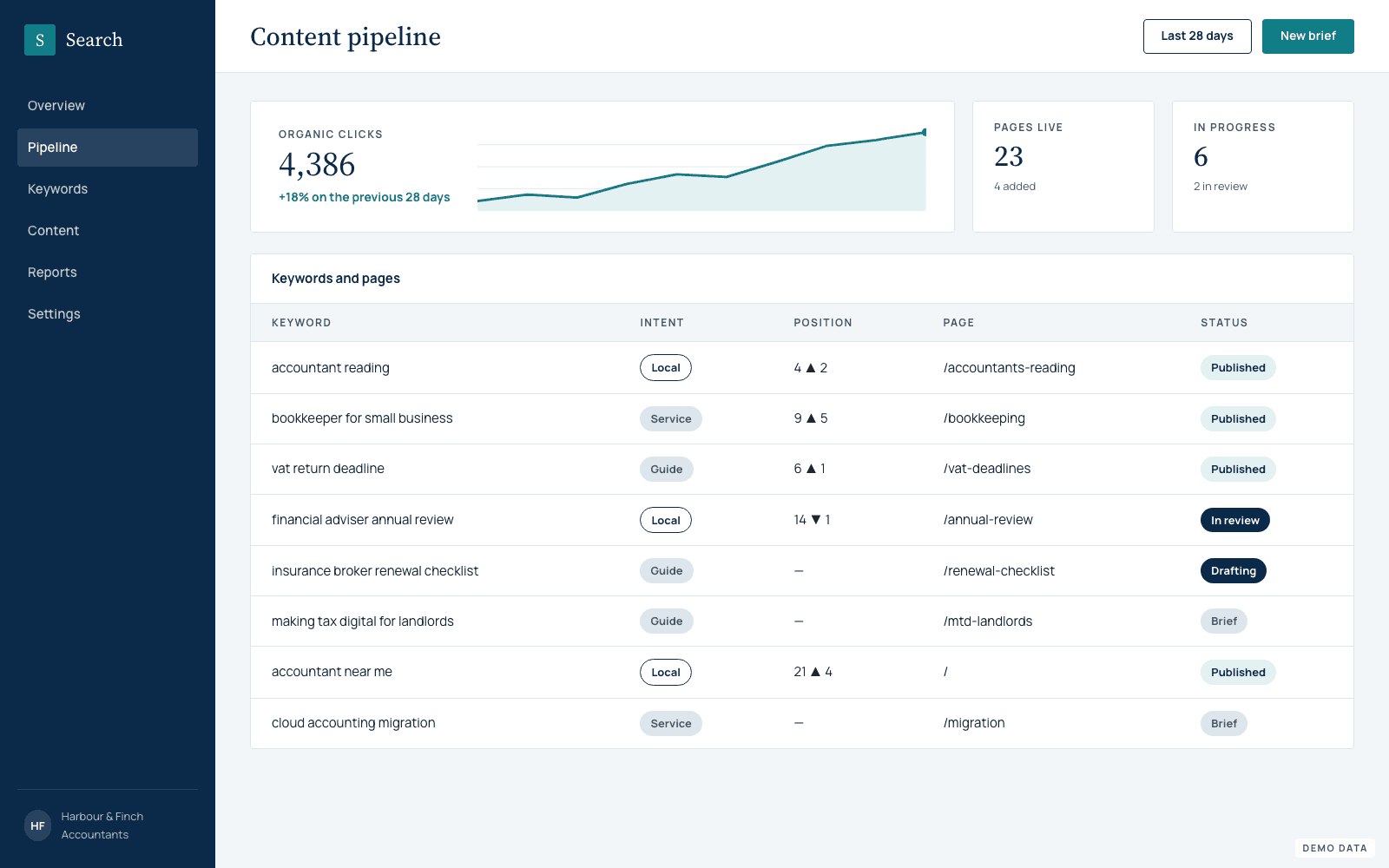This screenshot has width=1389, height=868.
Task: Click 'financial adviser annual review' keyword
Action: (363, 520)
